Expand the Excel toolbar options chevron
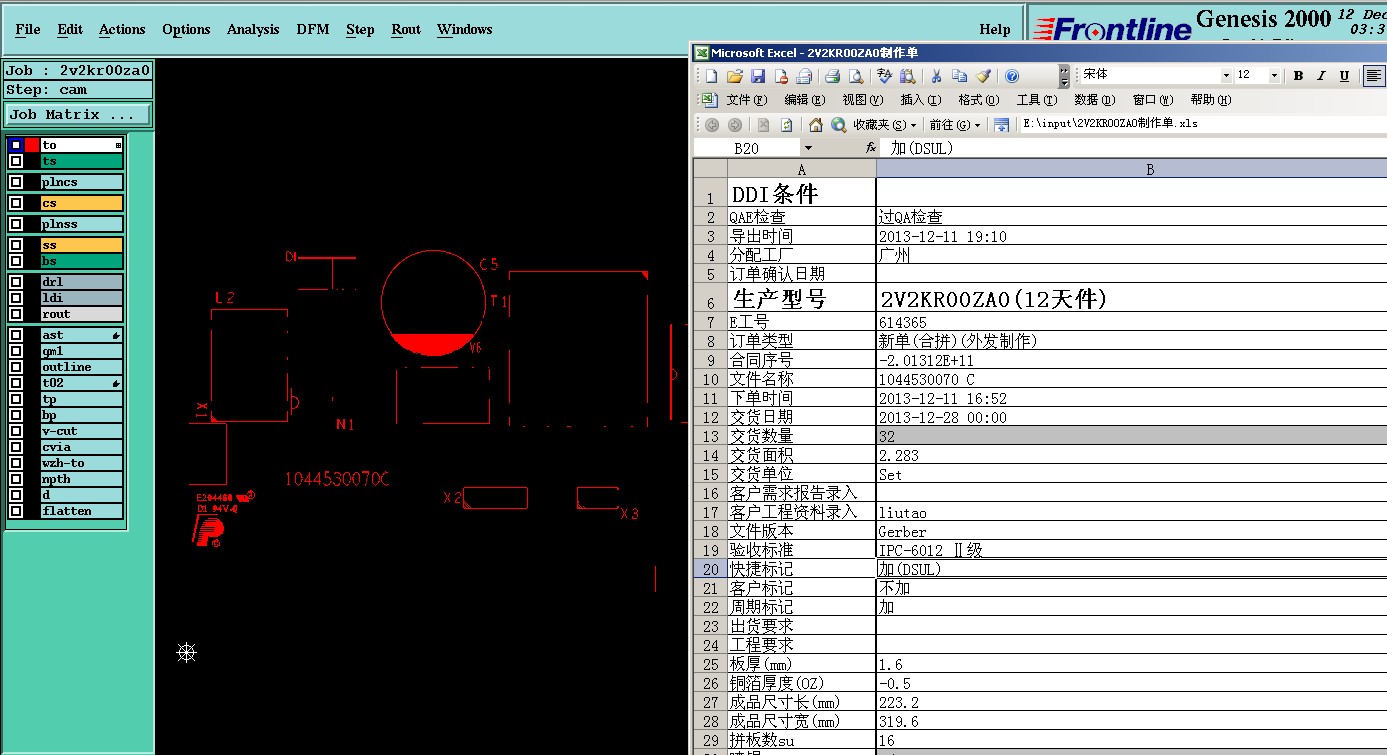1387x755 pixels. pyautogui.click(x=1064, y=76)
